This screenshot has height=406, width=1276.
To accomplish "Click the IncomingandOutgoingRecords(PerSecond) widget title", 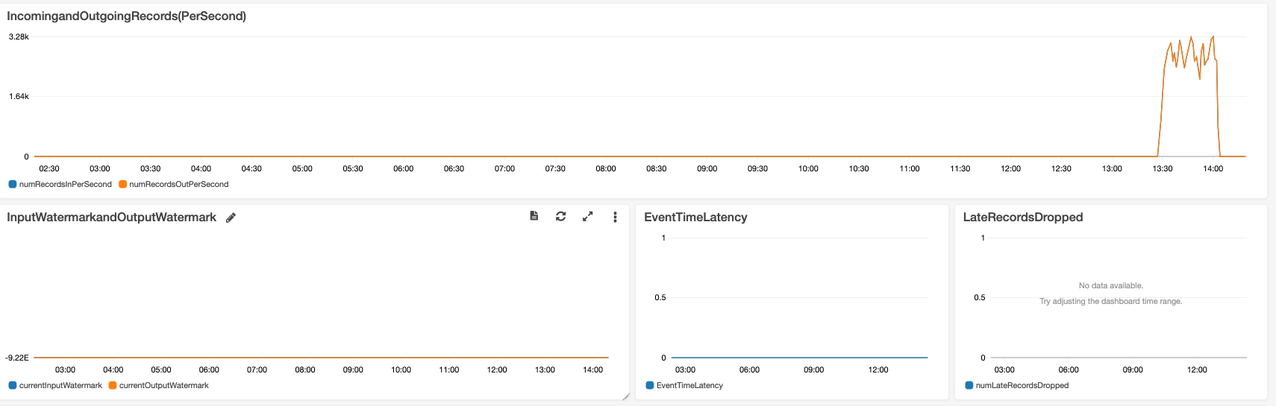I will coord(127,16).
